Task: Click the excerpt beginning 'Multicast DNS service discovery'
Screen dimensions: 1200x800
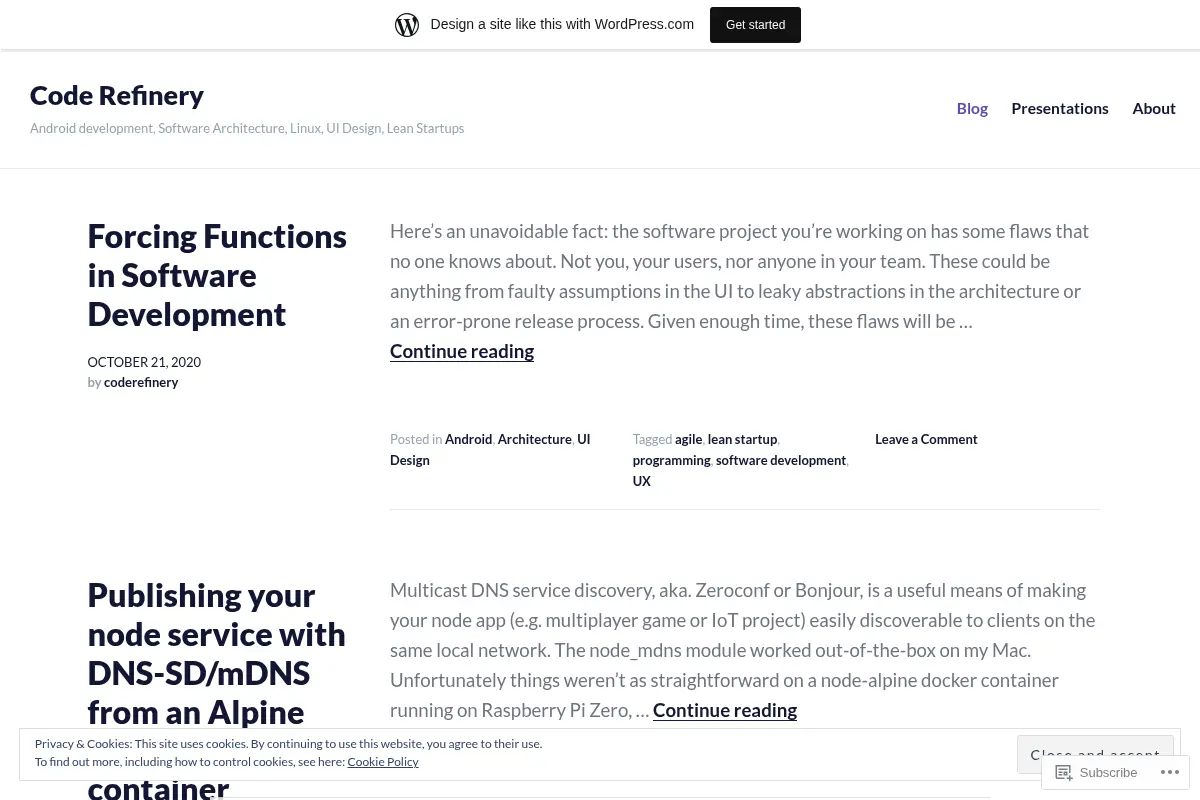Action: [x=742, y=650]
